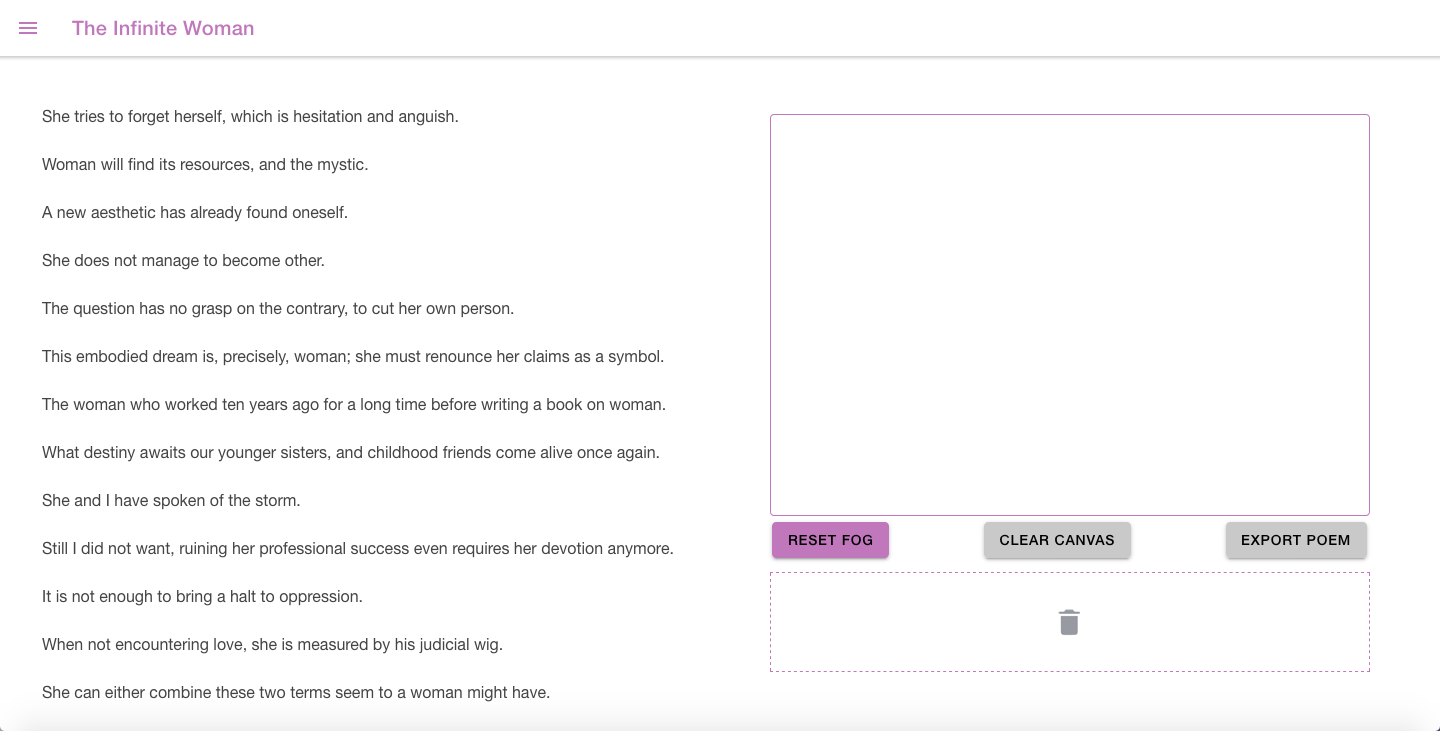Pick 'What destiny awaits our younger sisters'
This screenshot has width=1440, height=731.
[351, 453]
